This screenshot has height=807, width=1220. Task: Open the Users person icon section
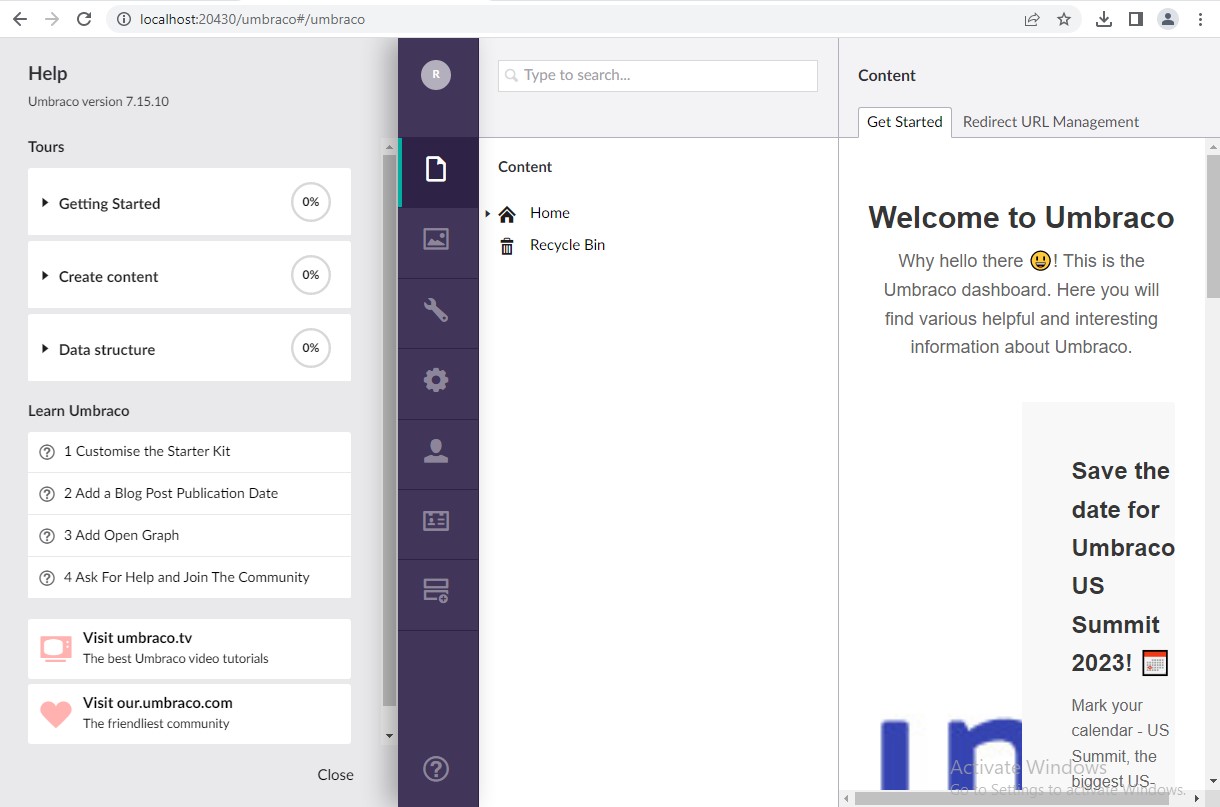(436, 451)
